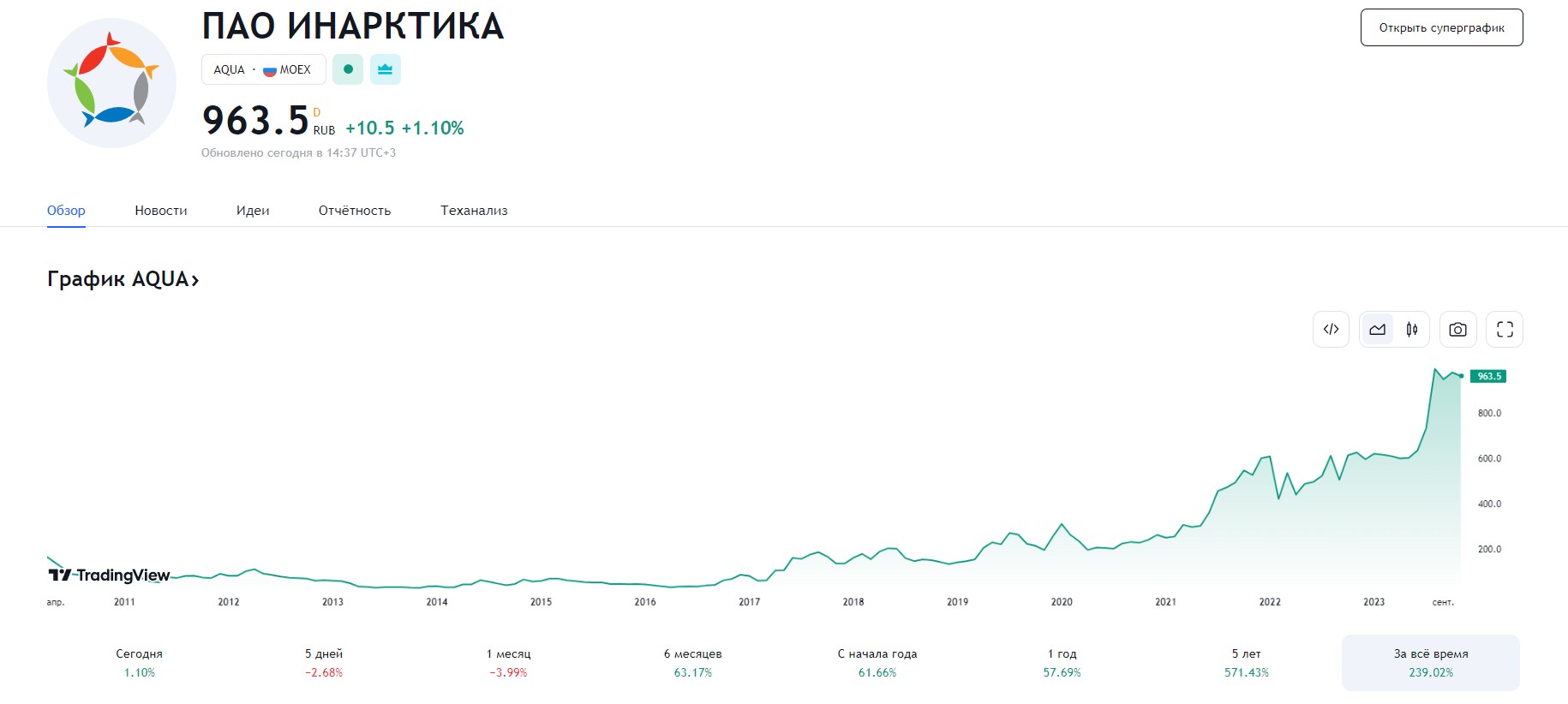Click the green market open status dot
This screenshot has width=1568, height=704.
(348, 69)
